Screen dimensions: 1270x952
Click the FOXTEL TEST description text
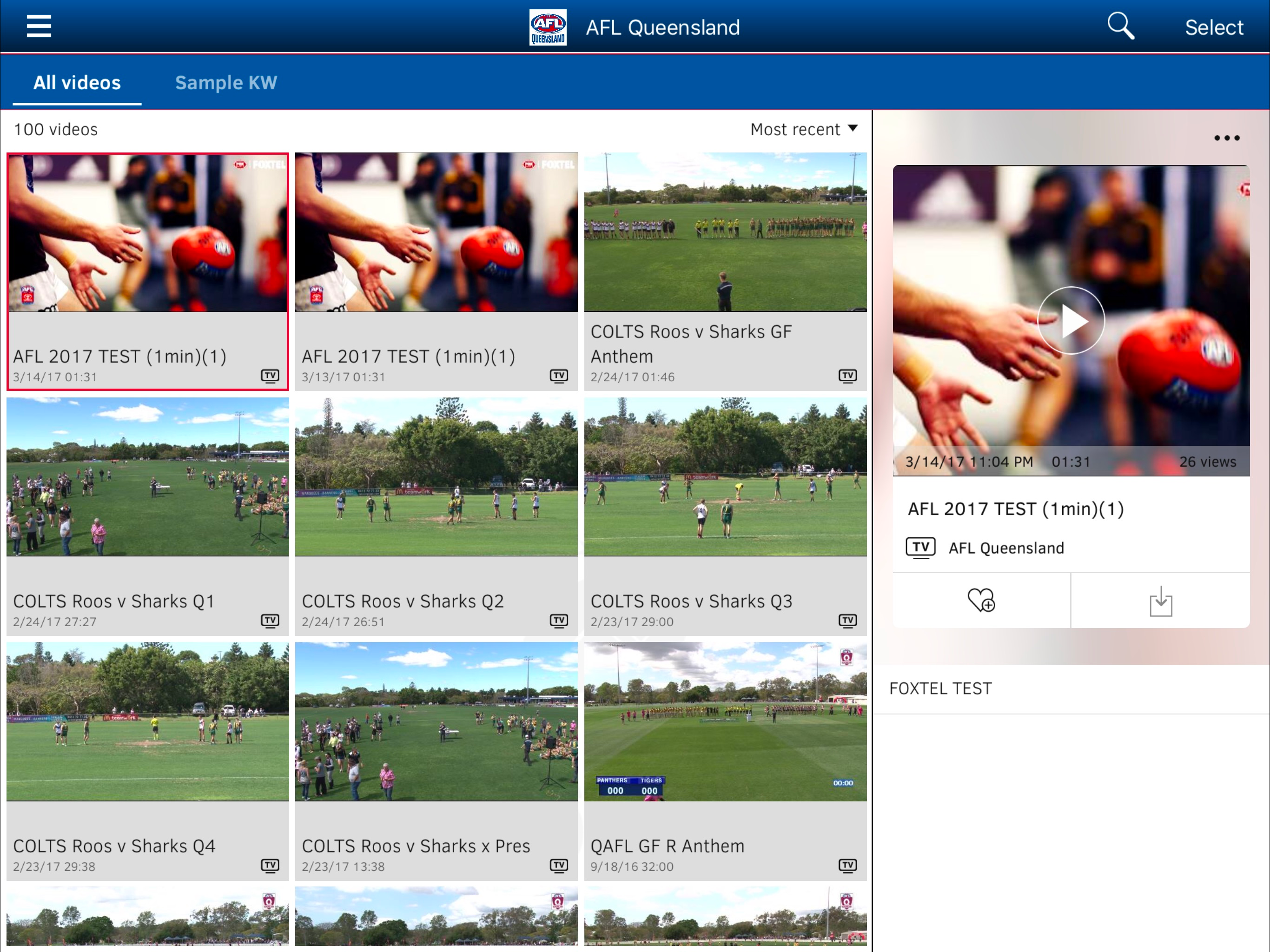pos(940,688)
